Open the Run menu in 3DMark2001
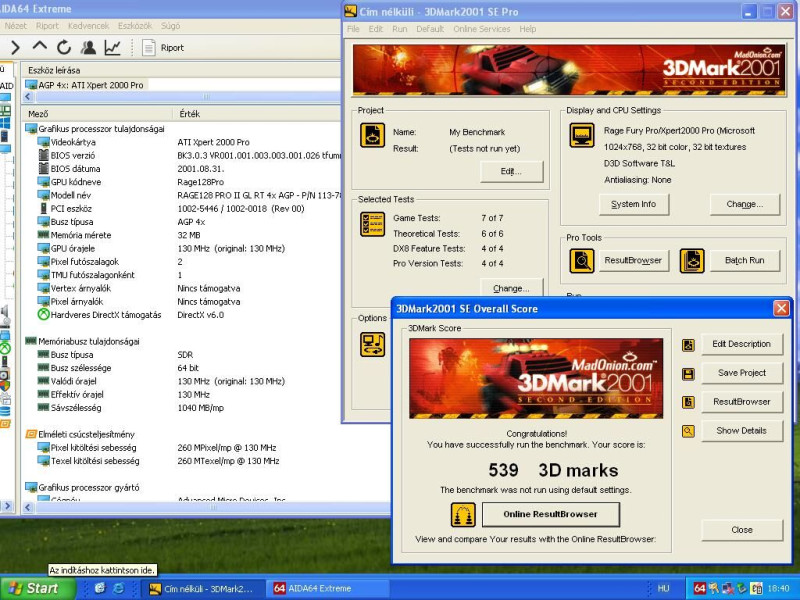 tap(399, 29)
